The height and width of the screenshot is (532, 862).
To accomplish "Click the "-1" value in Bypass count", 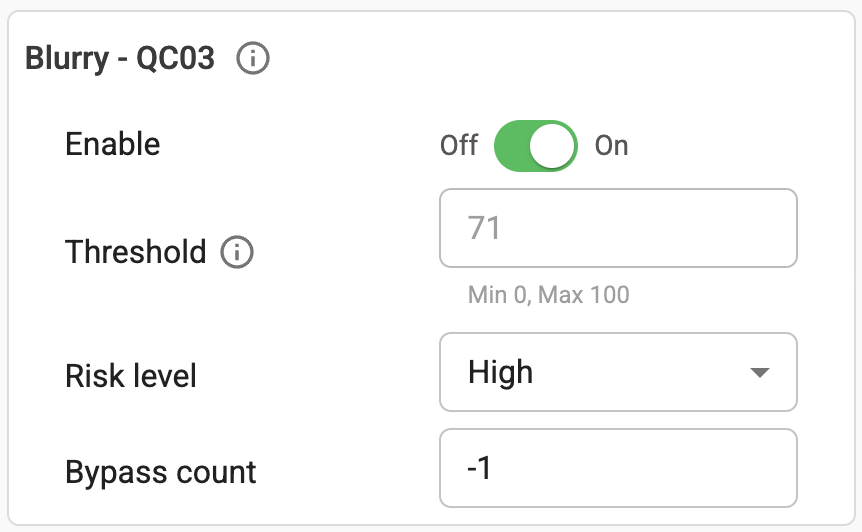I will [x=479, y=469].
